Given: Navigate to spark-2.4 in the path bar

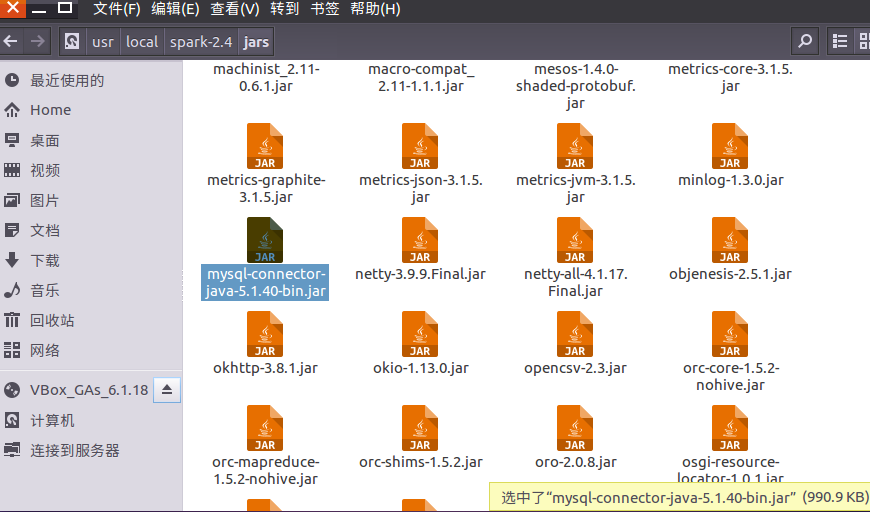Looking at the screenshot, I should click(x=201, y=42).
